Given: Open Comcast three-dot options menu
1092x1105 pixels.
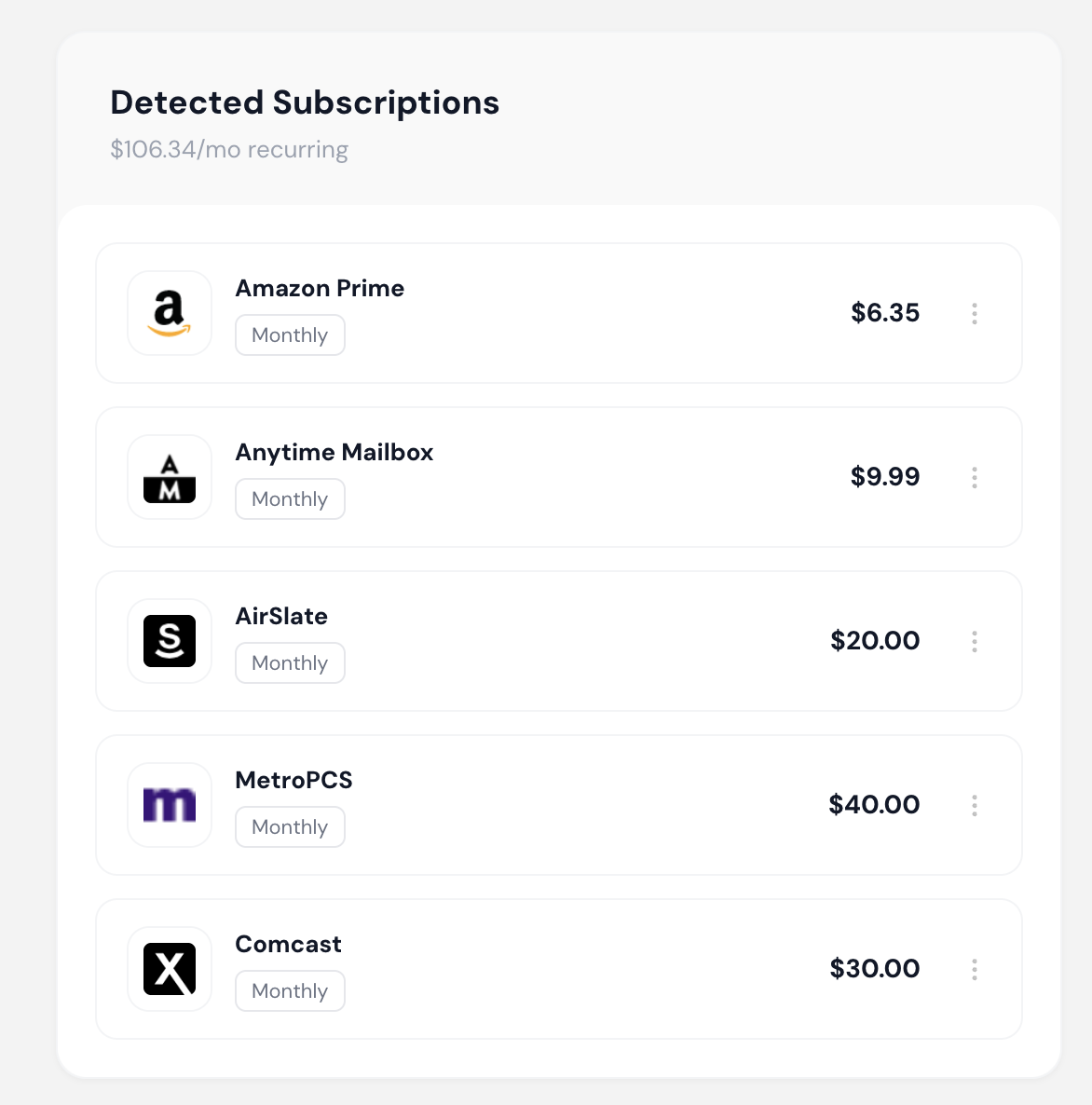Looking at the screenshot, I should pyautogui.click(x=975, y=969).
